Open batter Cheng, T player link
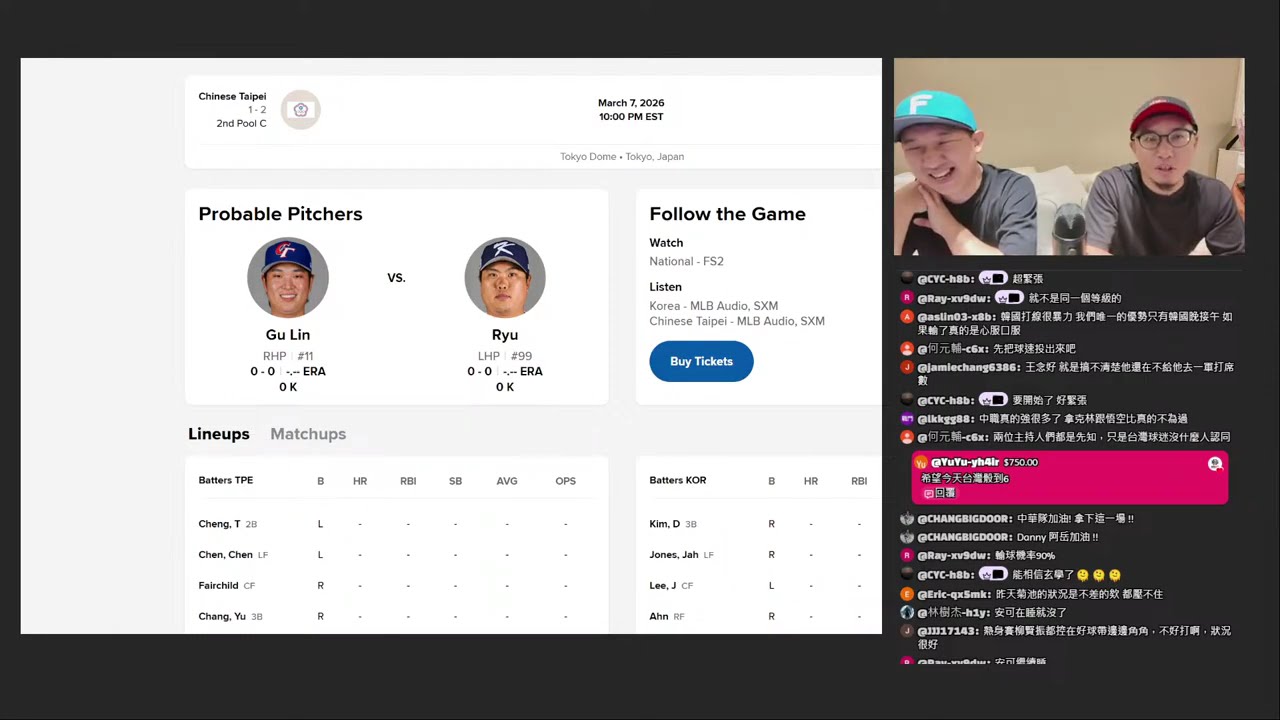Screen dimensions: 1280x720 [x=219, y=524]
